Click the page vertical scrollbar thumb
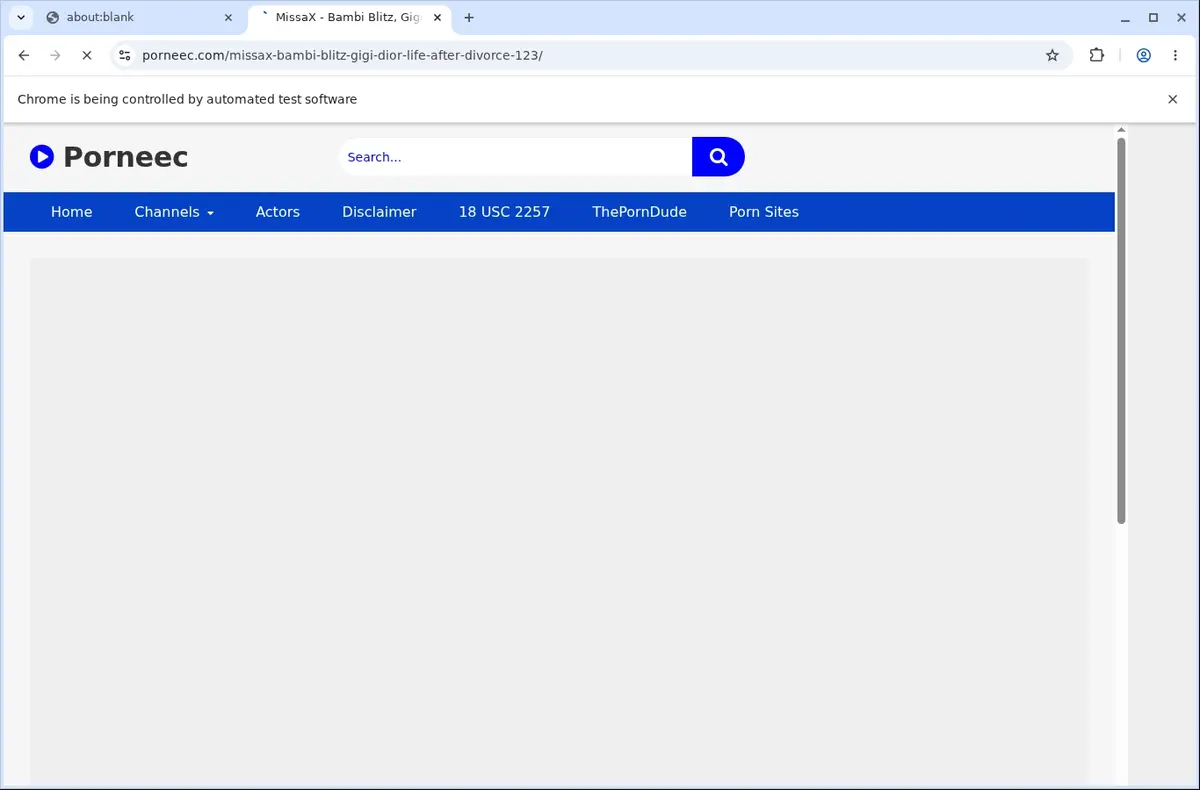This screenshot has height=790, width=1200. pos(1121,330)
